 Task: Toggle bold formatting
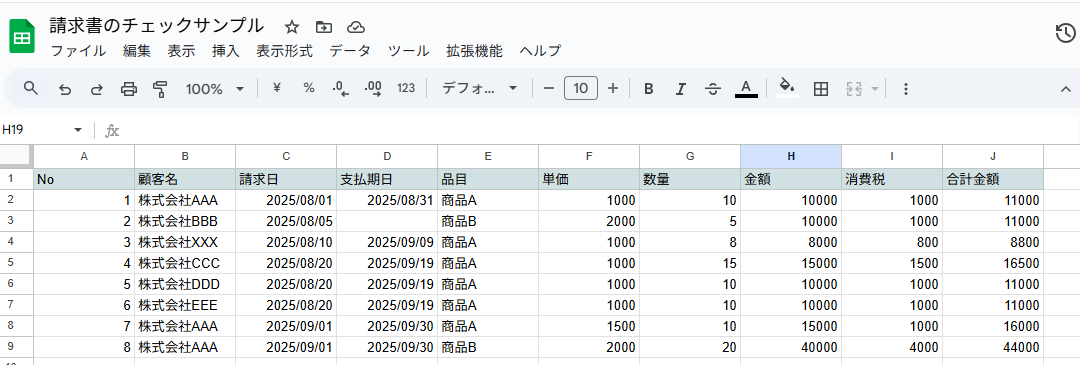(x=648, y=88)
